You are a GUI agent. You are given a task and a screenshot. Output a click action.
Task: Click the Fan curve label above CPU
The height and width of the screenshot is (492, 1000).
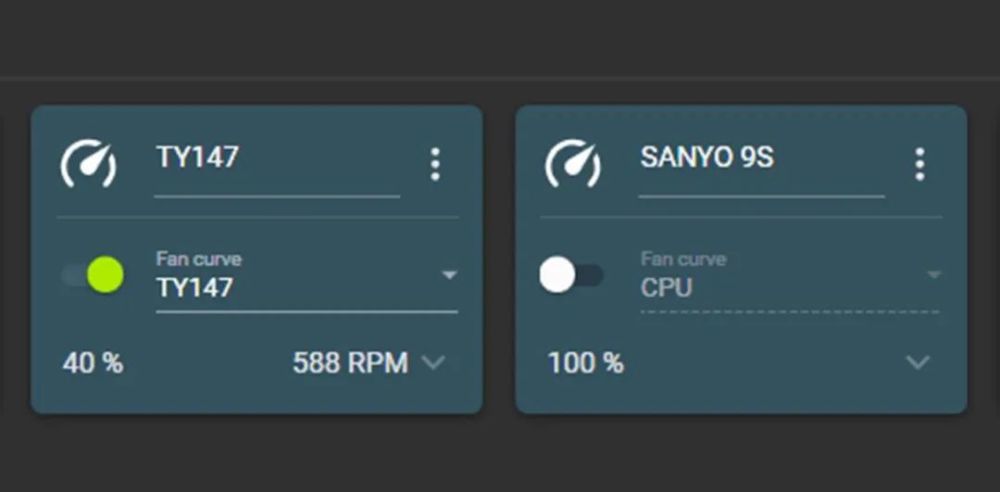pos(683,259)
